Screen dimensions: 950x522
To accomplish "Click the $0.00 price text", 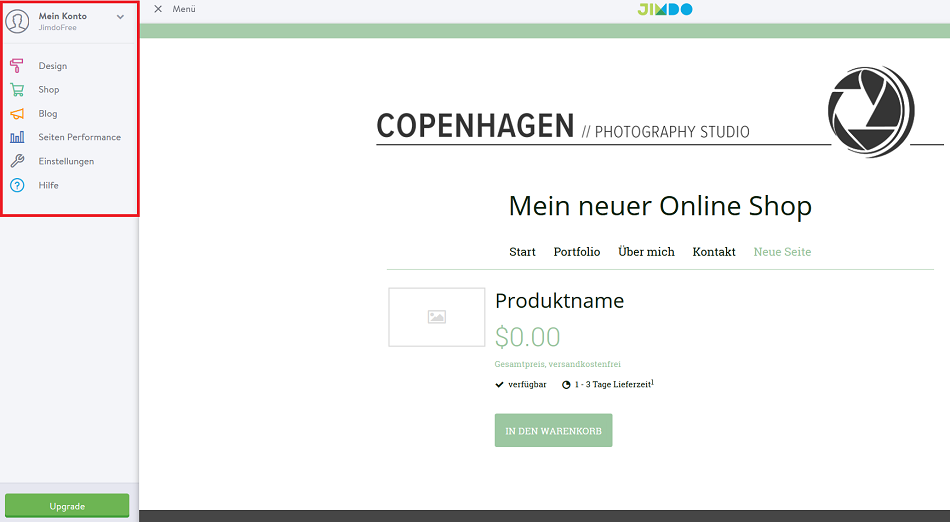I will click(528, 337).
